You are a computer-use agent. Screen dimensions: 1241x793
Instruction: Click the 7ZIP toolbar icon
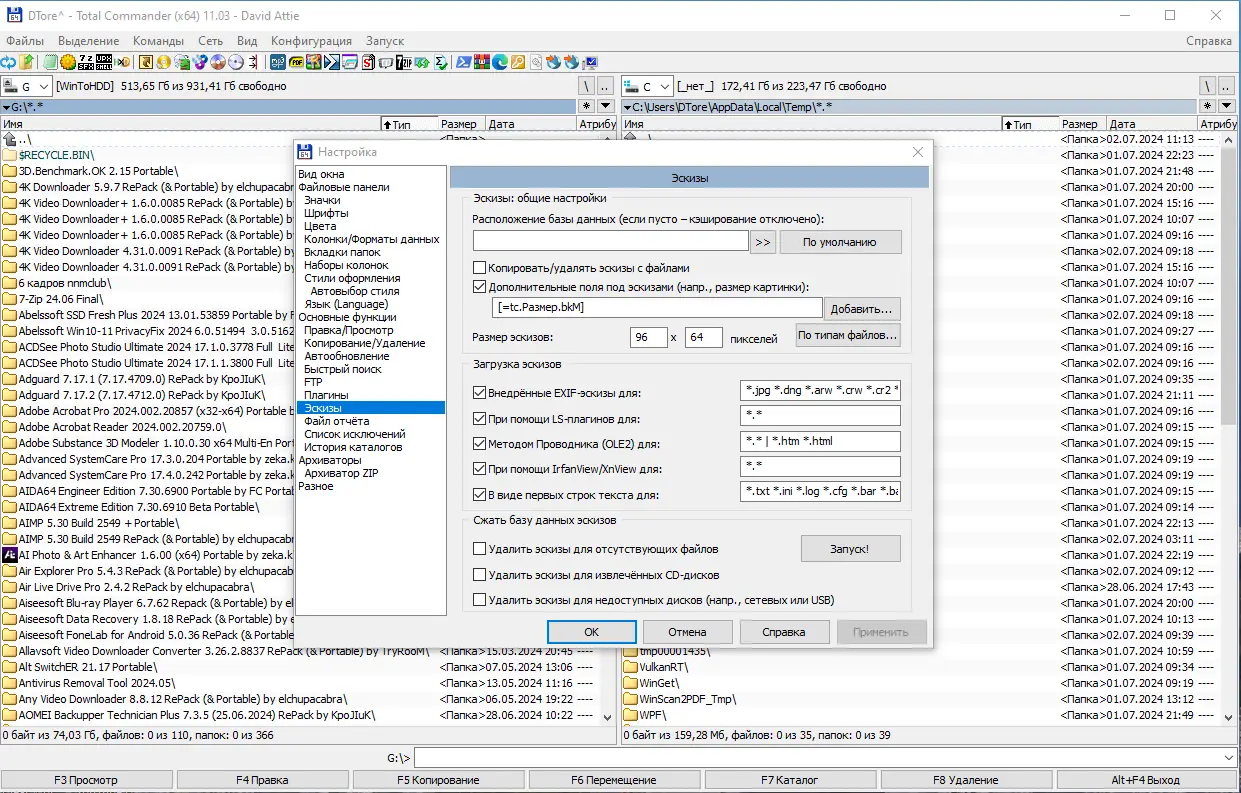point(404,62)
